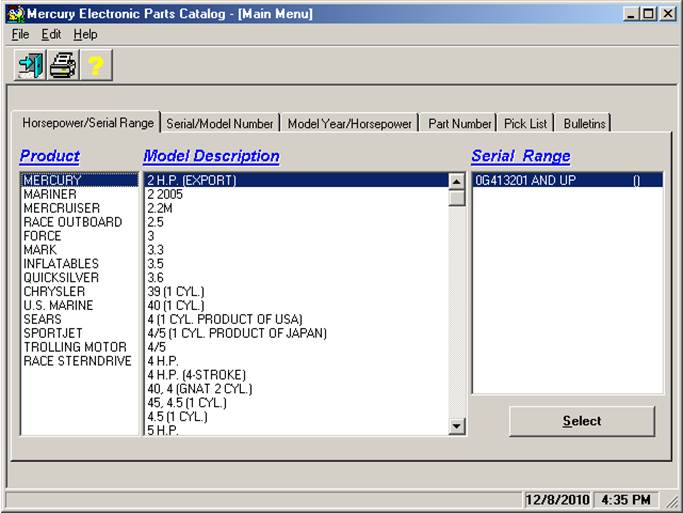Open the Help menu
The height and width of the screenshot is (513, 683).
85,34
